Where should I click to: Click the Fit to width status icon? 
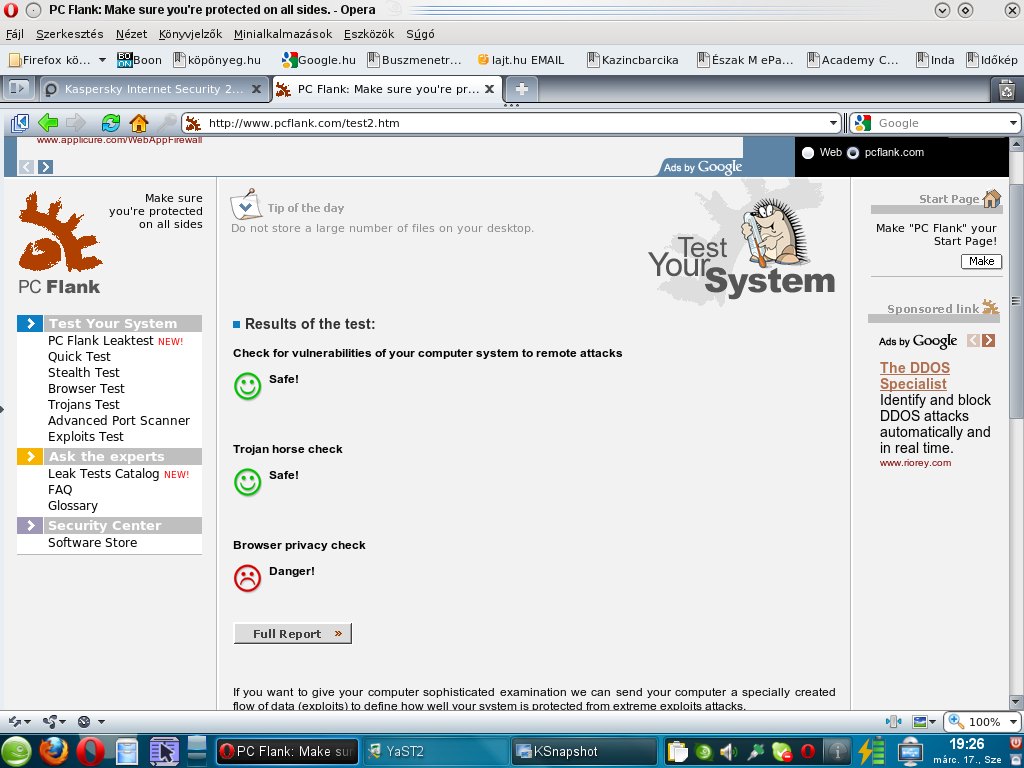pos(893,722)
